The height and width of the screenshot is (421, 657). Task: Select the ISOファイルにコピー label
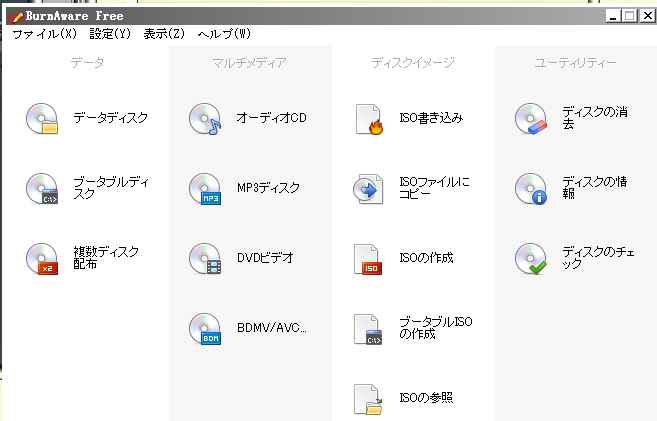(435, 188)
